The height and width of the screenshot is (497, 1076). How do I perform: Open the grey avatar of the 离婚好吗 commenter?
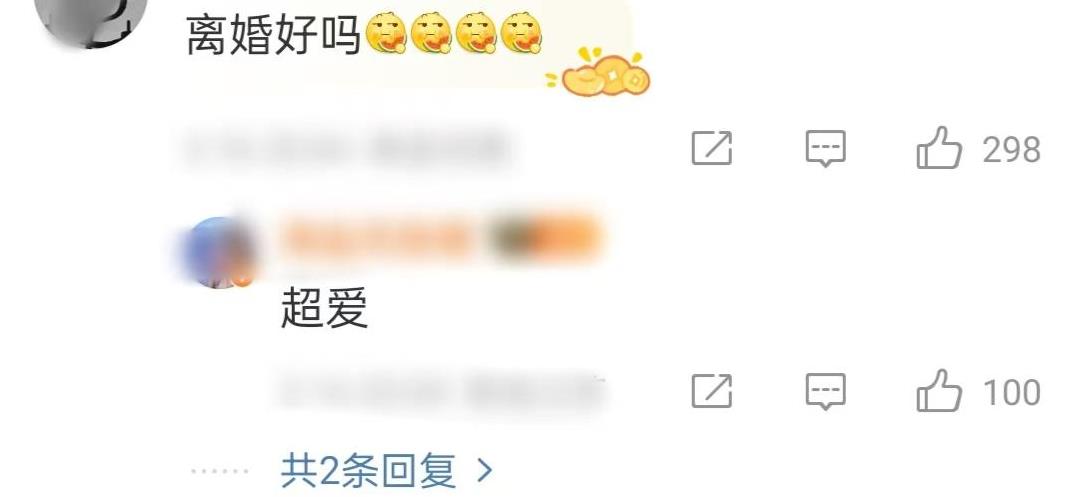(92, 21)
